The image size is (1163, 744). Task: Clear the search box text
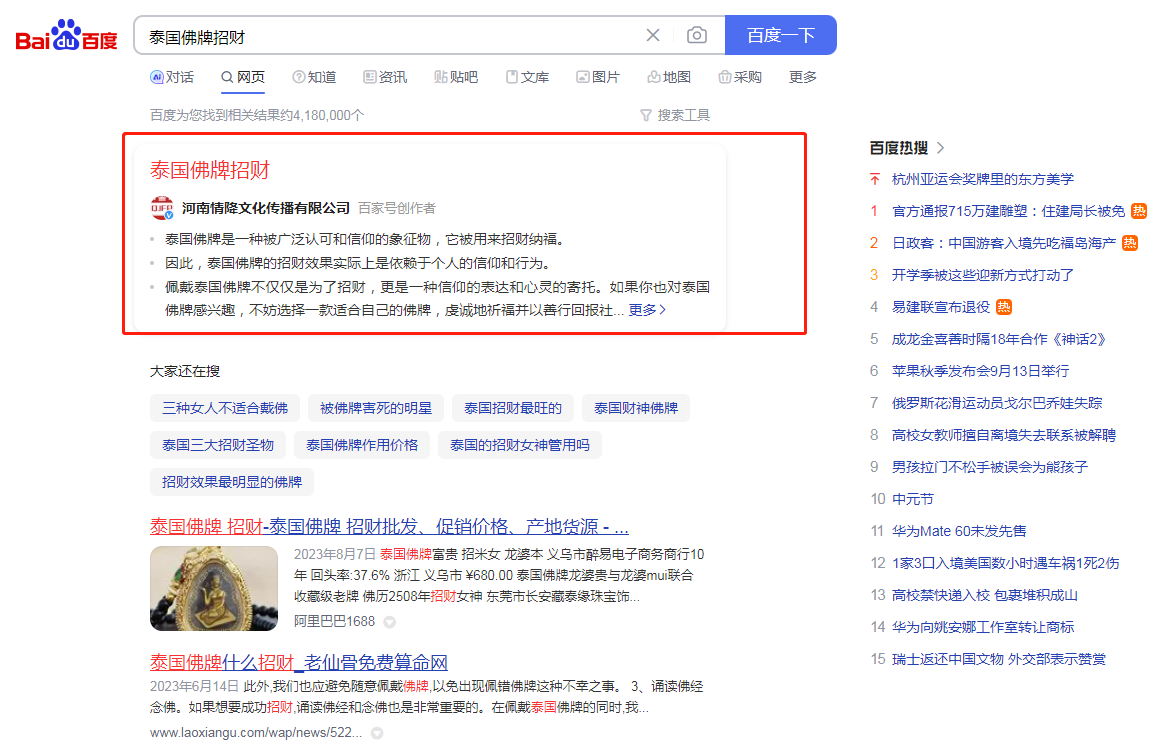(653, 35)
